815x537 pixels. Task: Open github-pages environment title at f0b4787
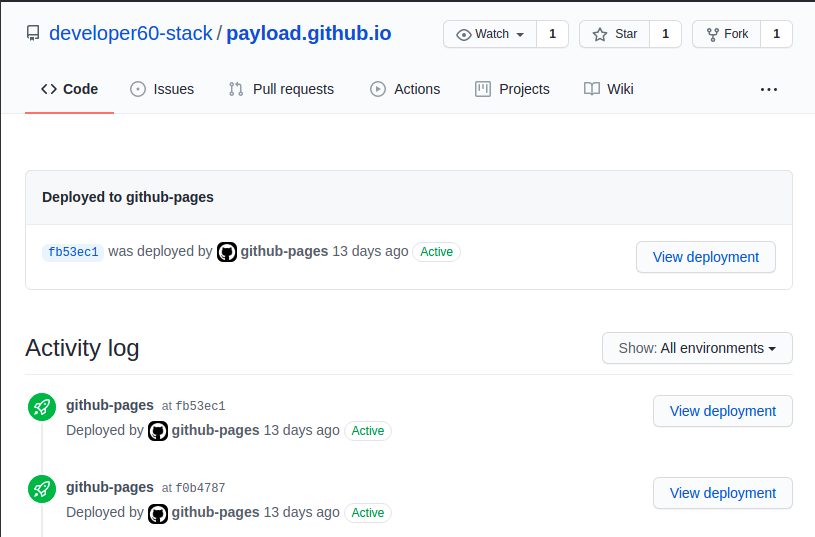[110, 488]
